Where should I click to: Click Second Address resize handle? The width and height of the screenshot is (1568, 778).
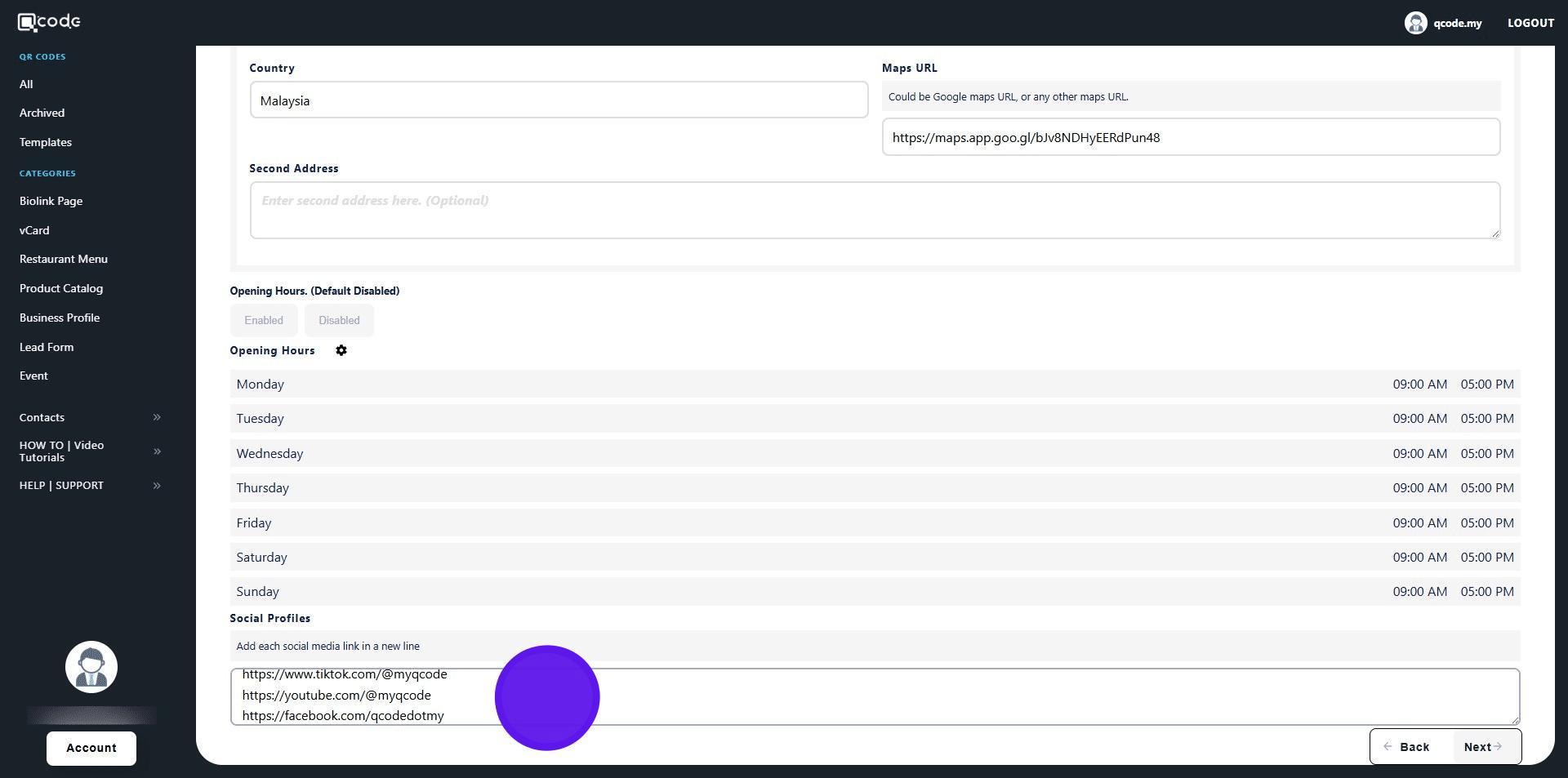[x=1494, y=233]
